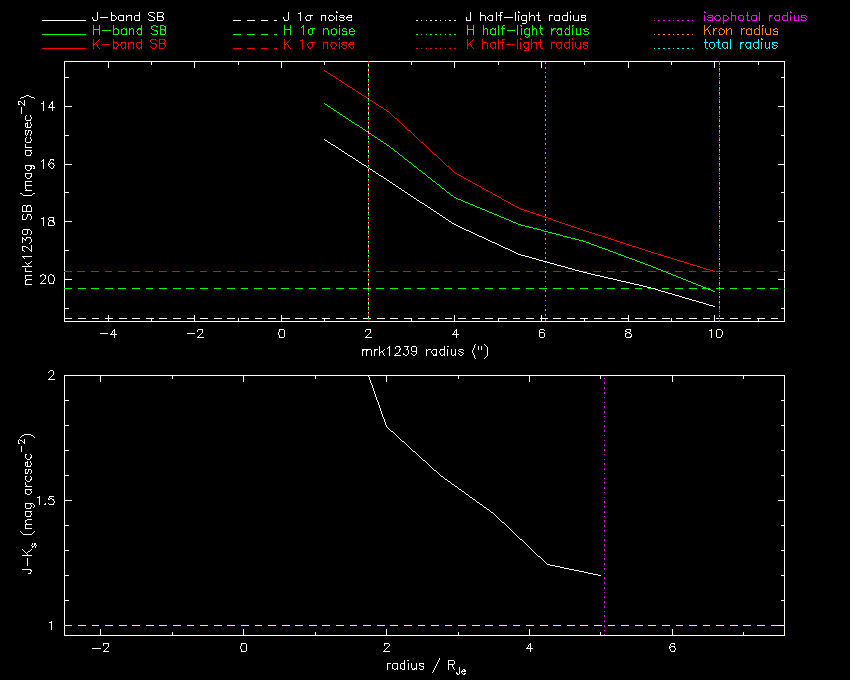Click the green dashed sample beside H 1σ noise

click(x=251, y=31)
